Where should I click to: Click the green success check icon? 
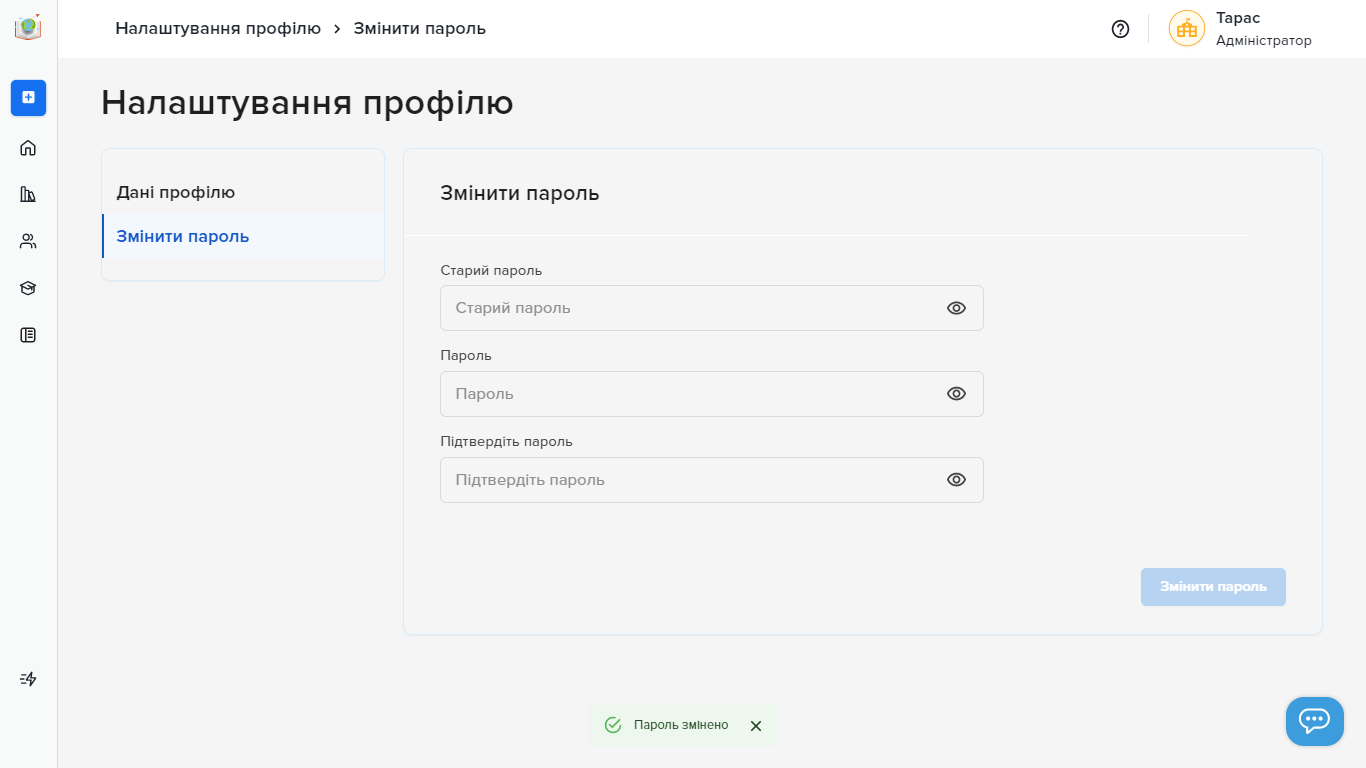point(613,725)
